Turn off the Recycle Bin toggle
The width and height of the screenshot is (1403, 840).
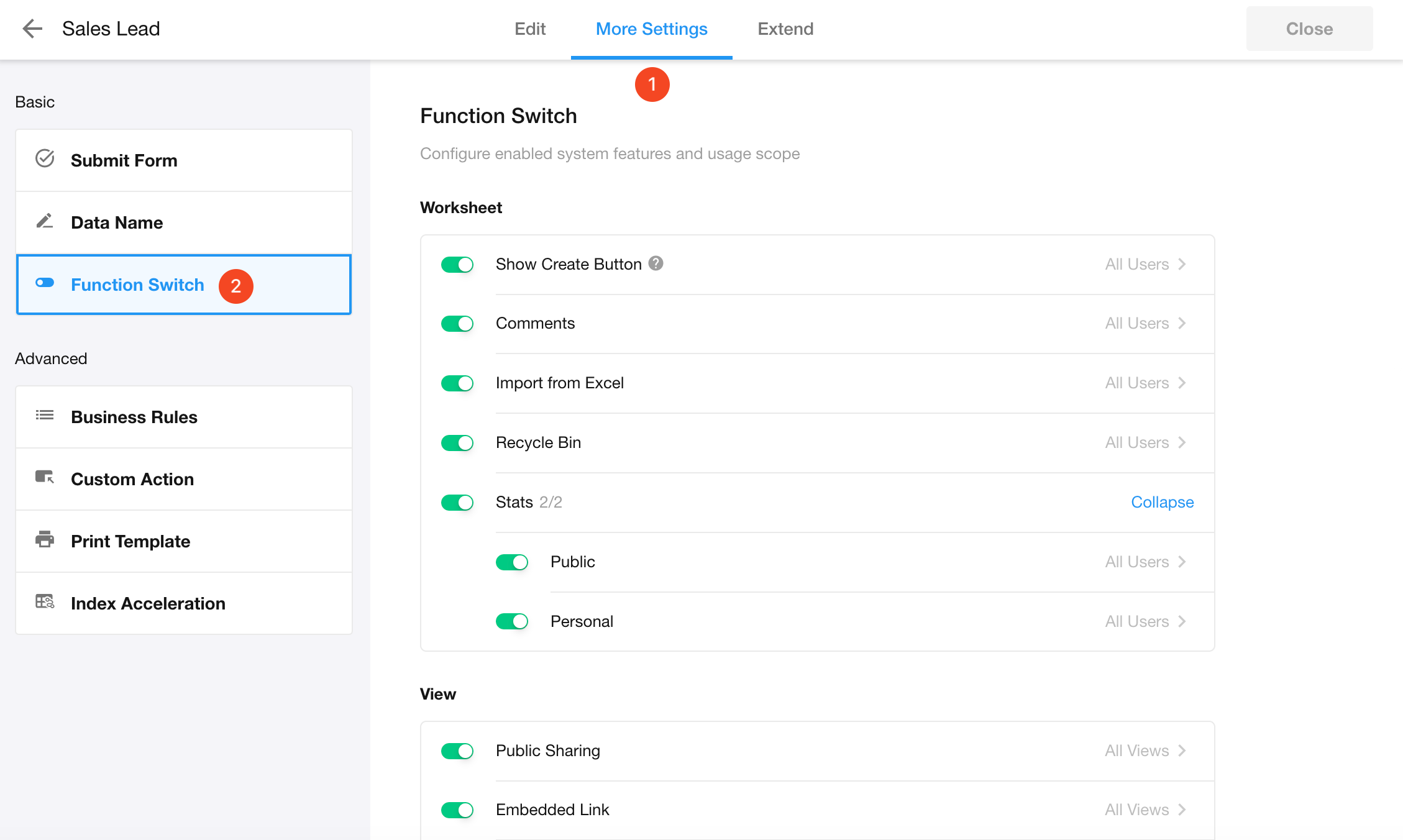pyautogui.click(x=457, y=443)
